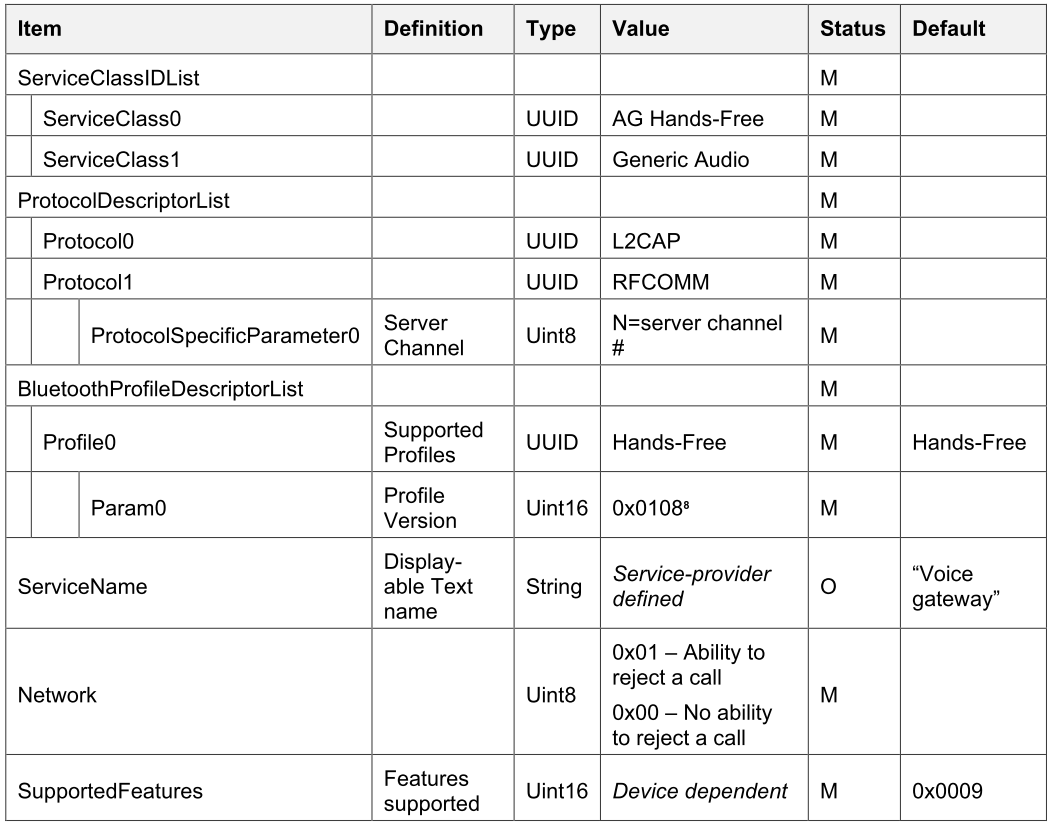Click the Type column header

550,30
